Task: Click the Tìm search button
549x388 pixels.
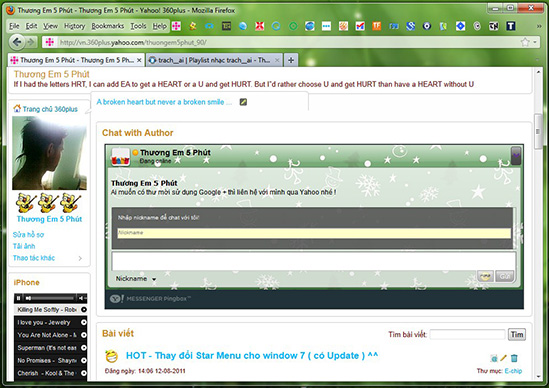Action: 517,334
